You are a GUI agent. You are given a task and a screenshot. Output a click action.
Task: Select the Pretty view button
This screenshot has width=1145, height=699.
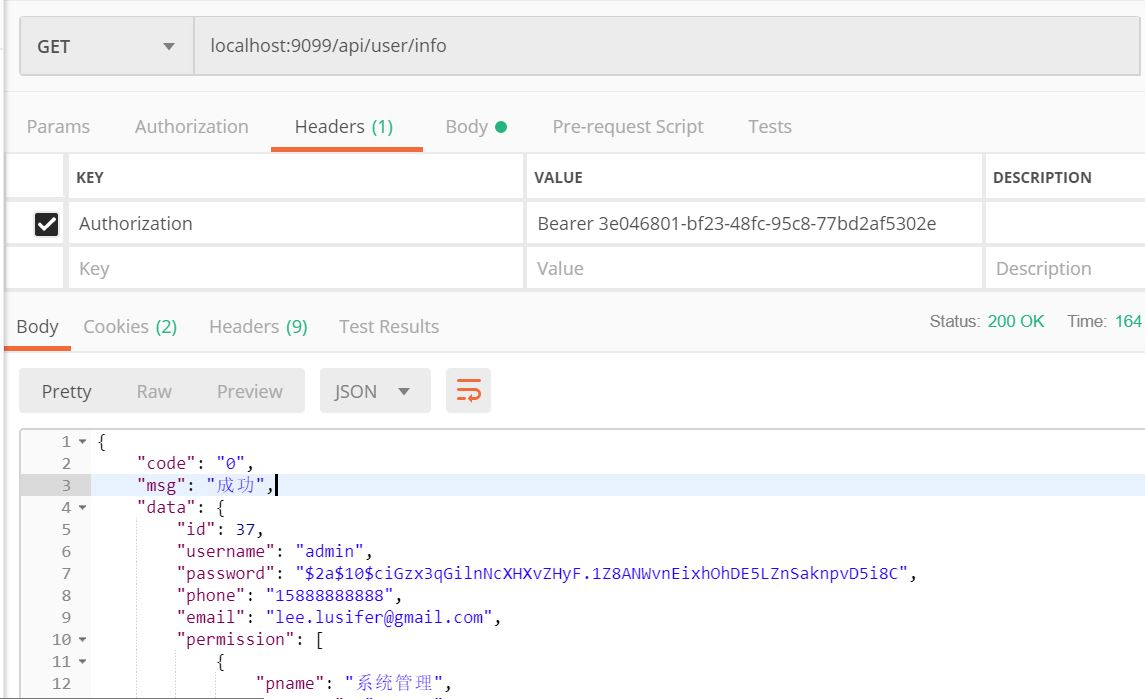(x=66, y=391)
